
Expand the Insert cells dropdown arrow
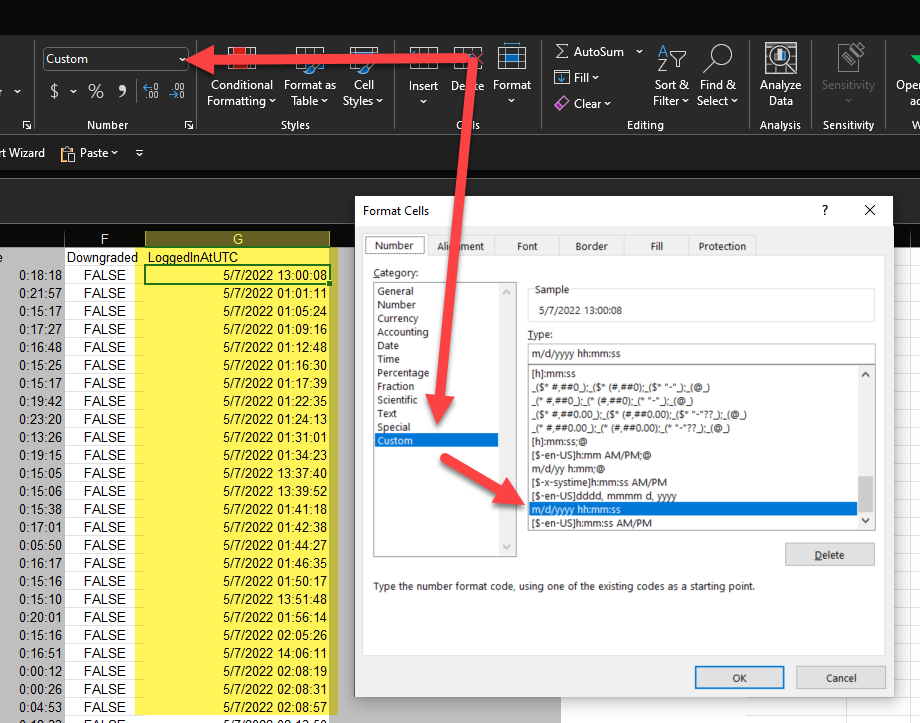(x=424, y=102)
